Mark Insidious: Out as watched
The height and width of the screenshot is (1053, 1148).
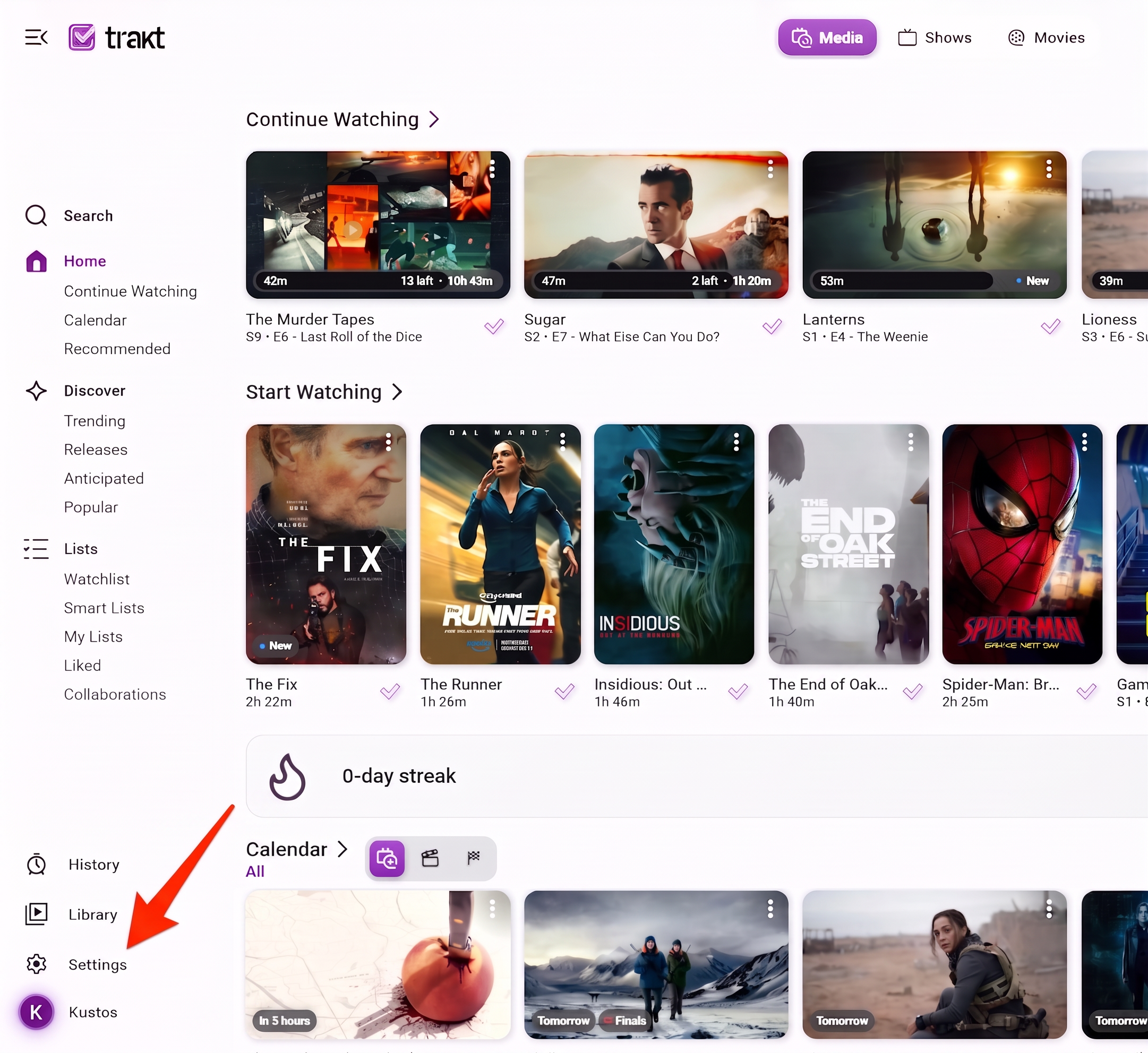(738, 692)
